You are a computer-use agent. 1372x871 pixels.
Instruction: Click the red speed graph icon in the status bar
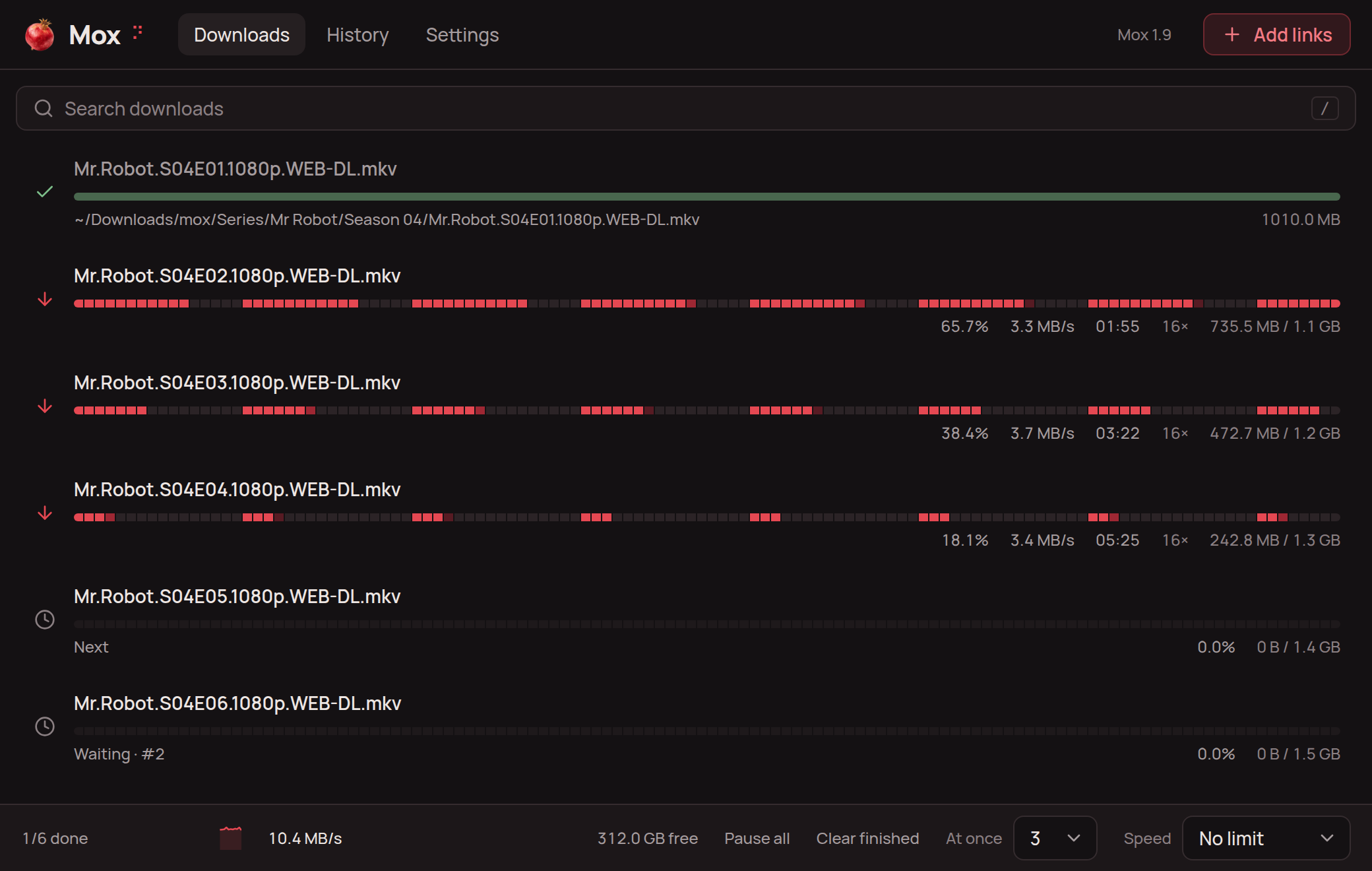[231, 838]
